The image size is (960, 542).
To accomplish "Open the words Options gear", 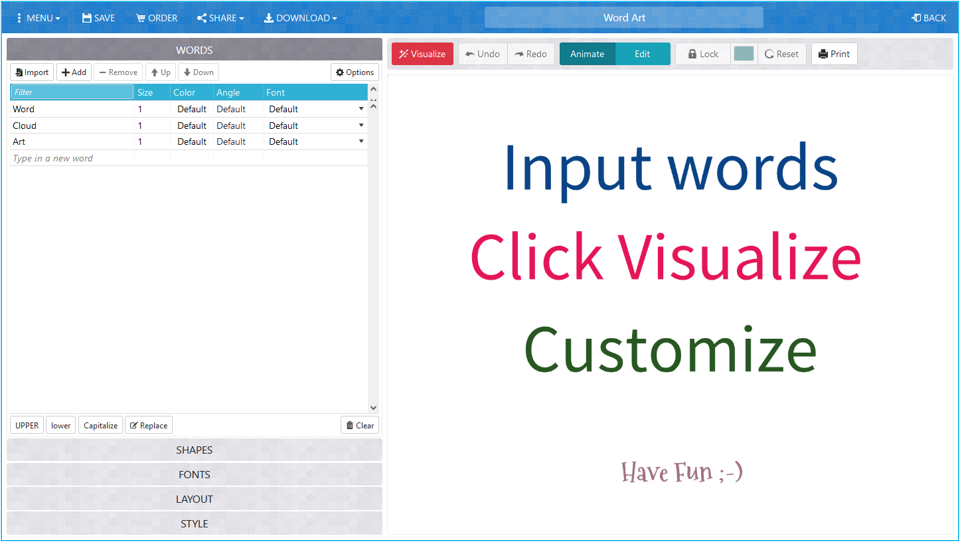I will click(x=354, y=72).
